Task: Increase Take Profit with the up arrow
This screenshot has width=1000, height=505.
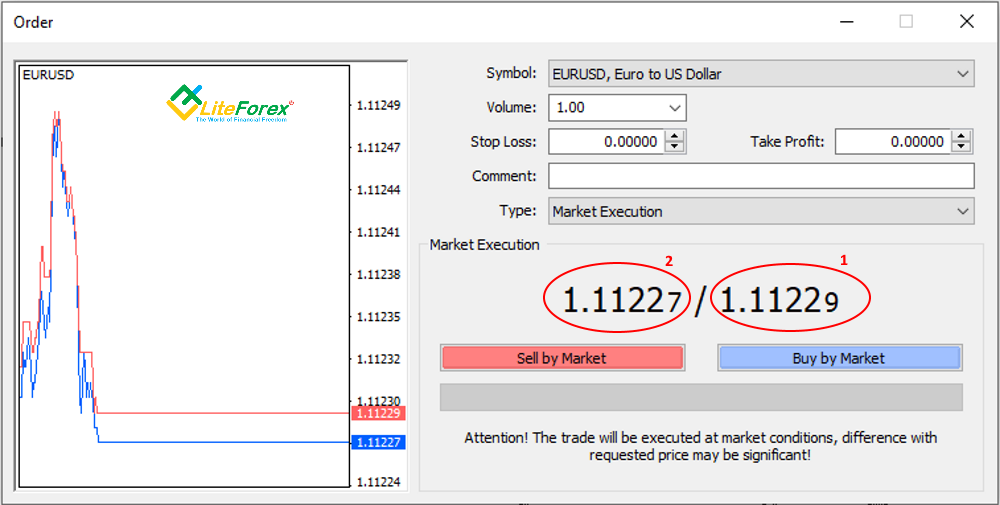Action: pos(961,135)
